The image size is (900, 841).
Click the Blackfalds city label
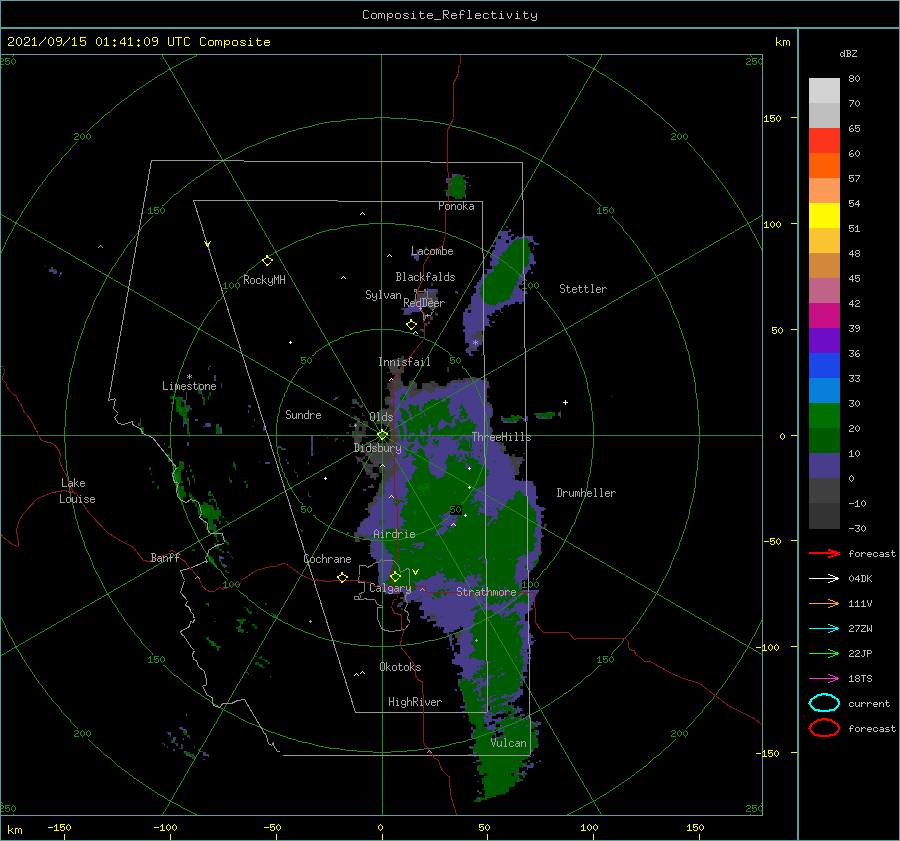click(425, 277)
